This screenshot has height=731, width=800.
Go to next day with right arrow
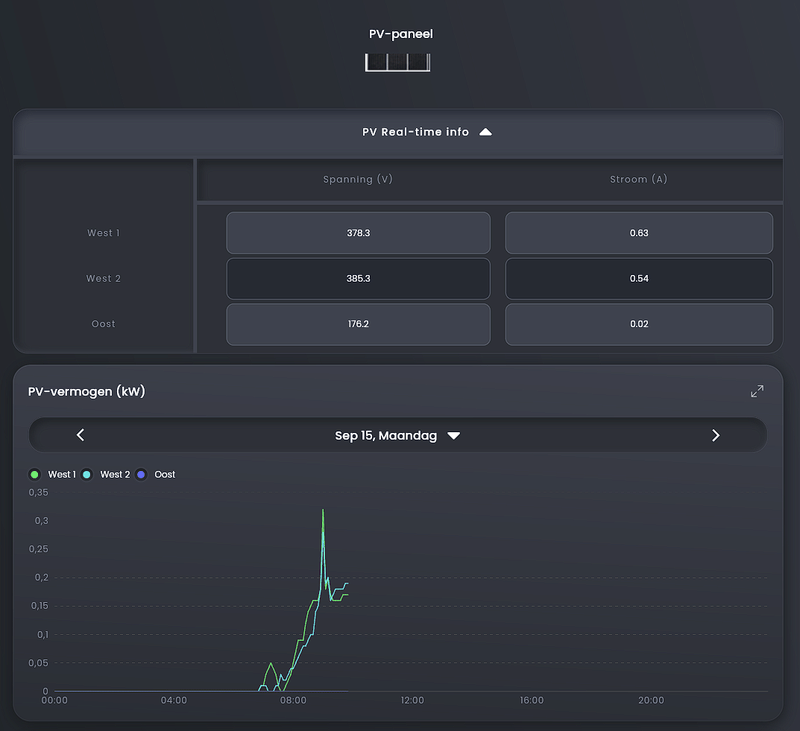click(x=715, y=435)
